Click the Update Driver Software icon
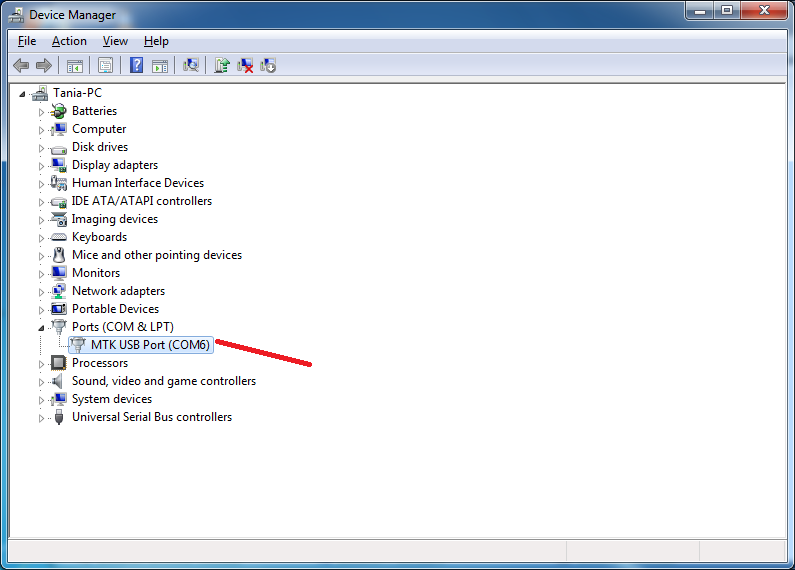Screen dimensions: 795x570 [222, 66]
